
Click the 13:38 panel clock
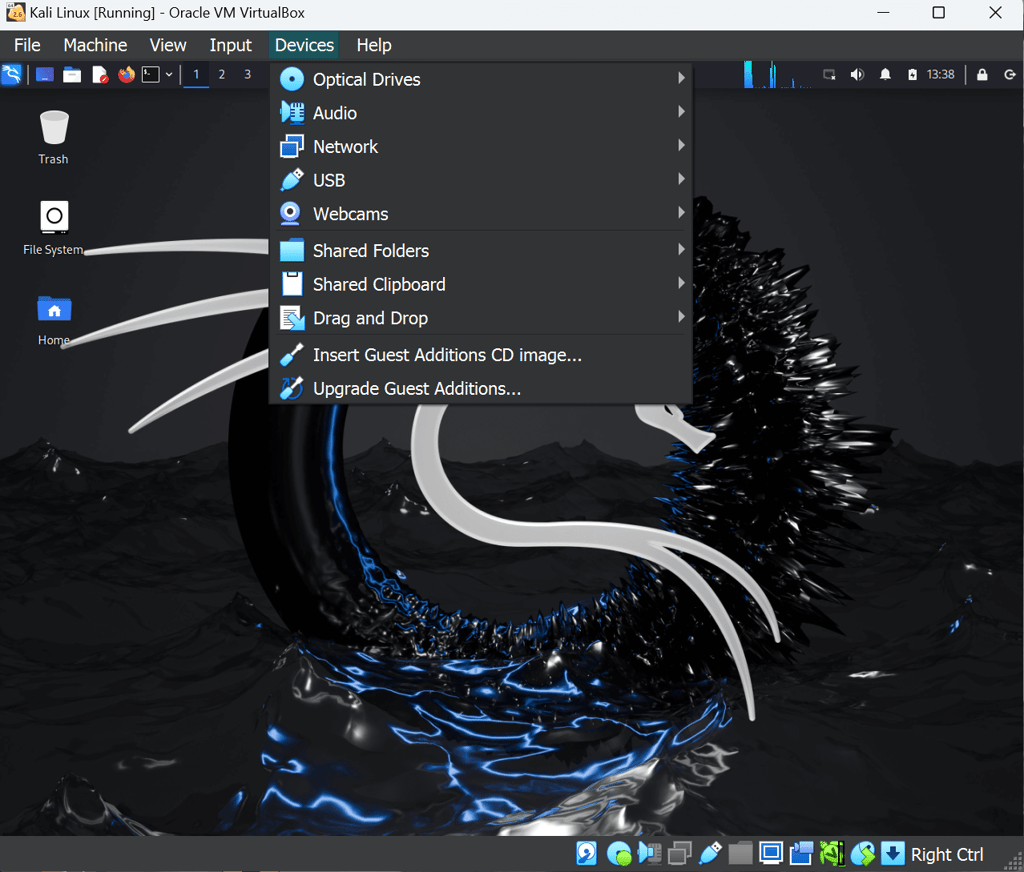point(940,74)
